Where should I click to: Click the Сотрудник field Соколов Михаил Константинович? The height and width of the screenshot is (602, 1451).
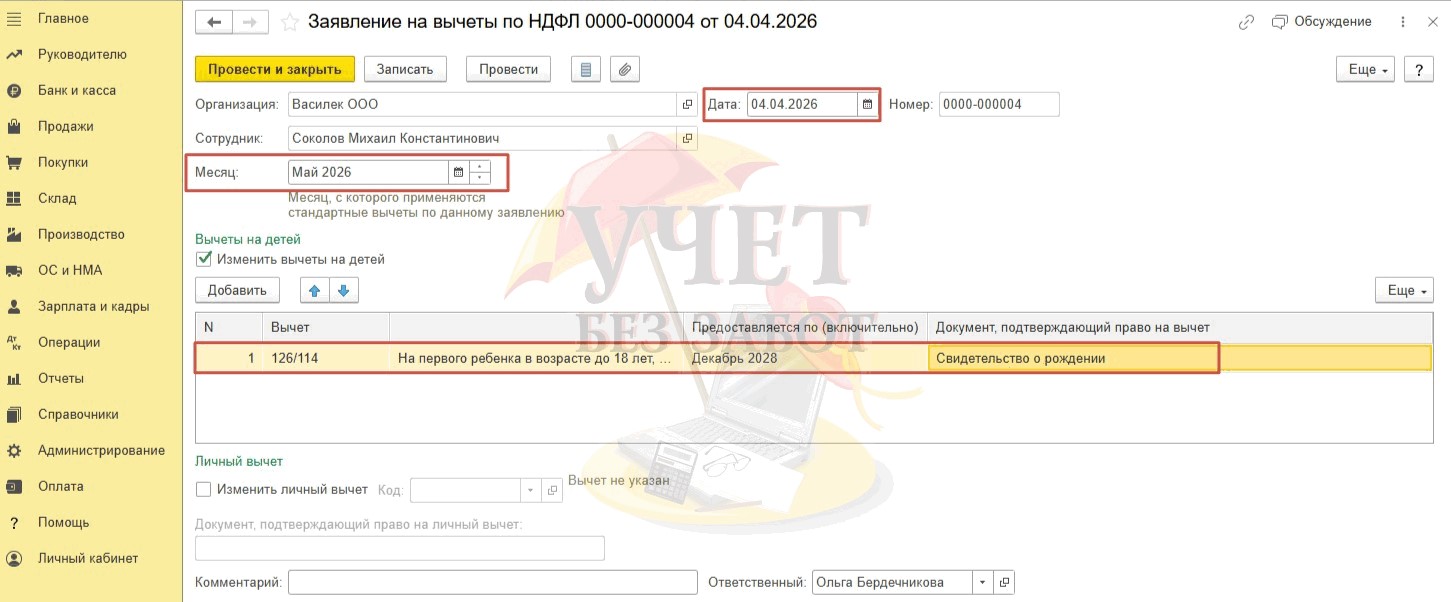tap(482, 138)
